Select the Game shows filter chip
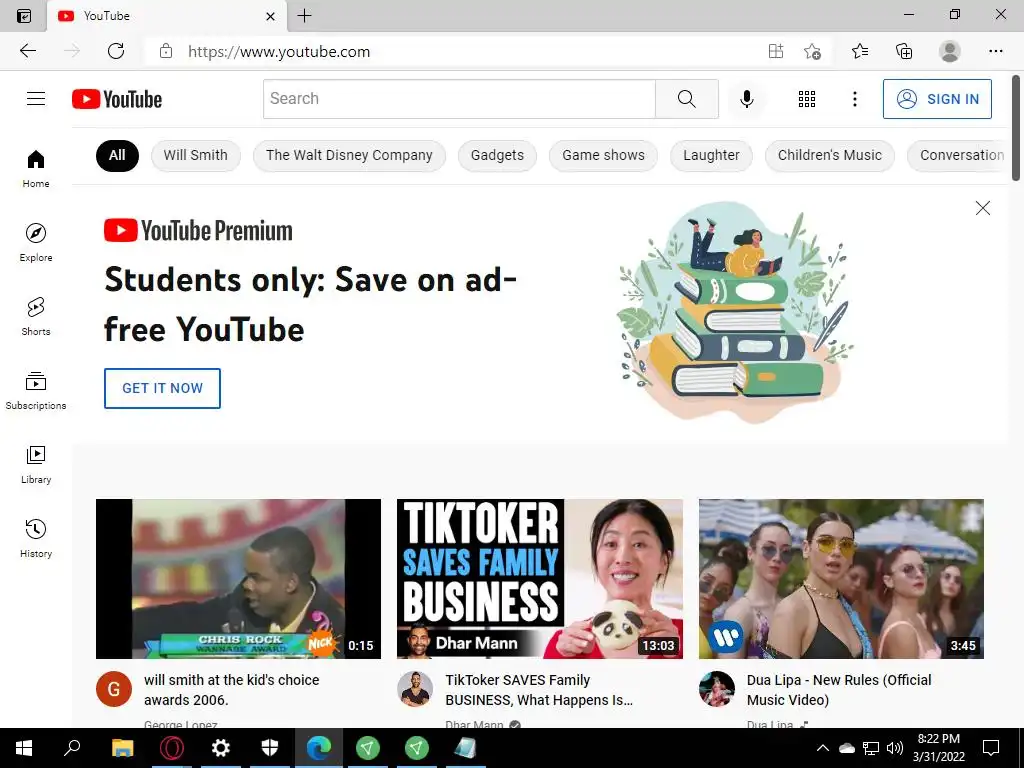Screen dimensions: 1024x768 coord(603,155)
